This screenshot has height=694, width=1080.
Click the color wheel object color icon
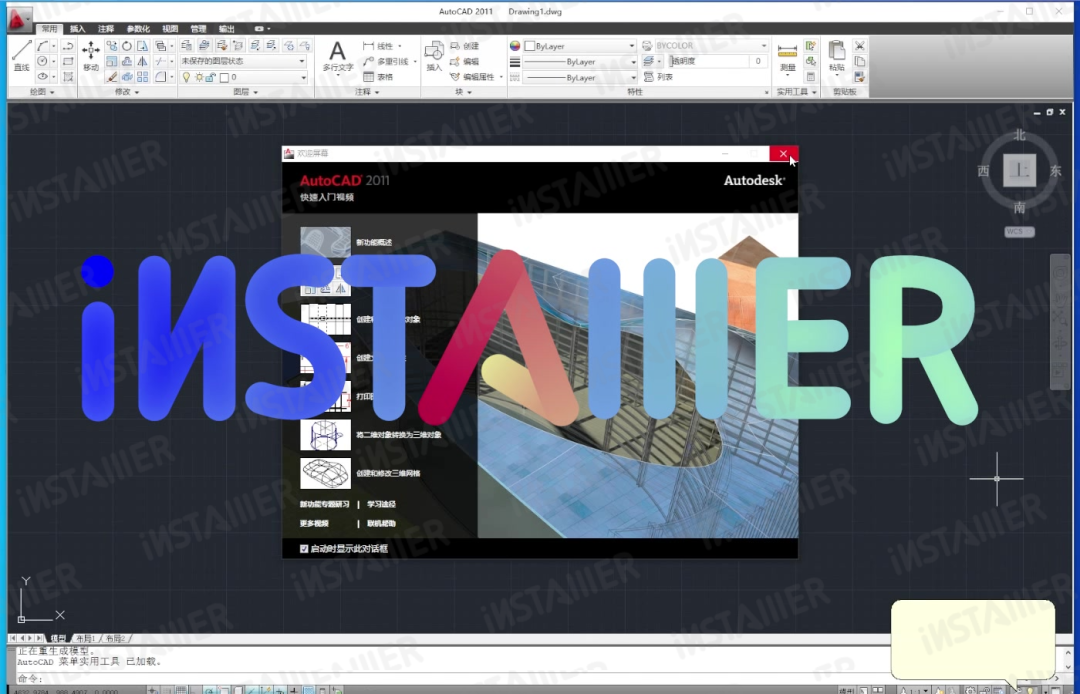515,46
